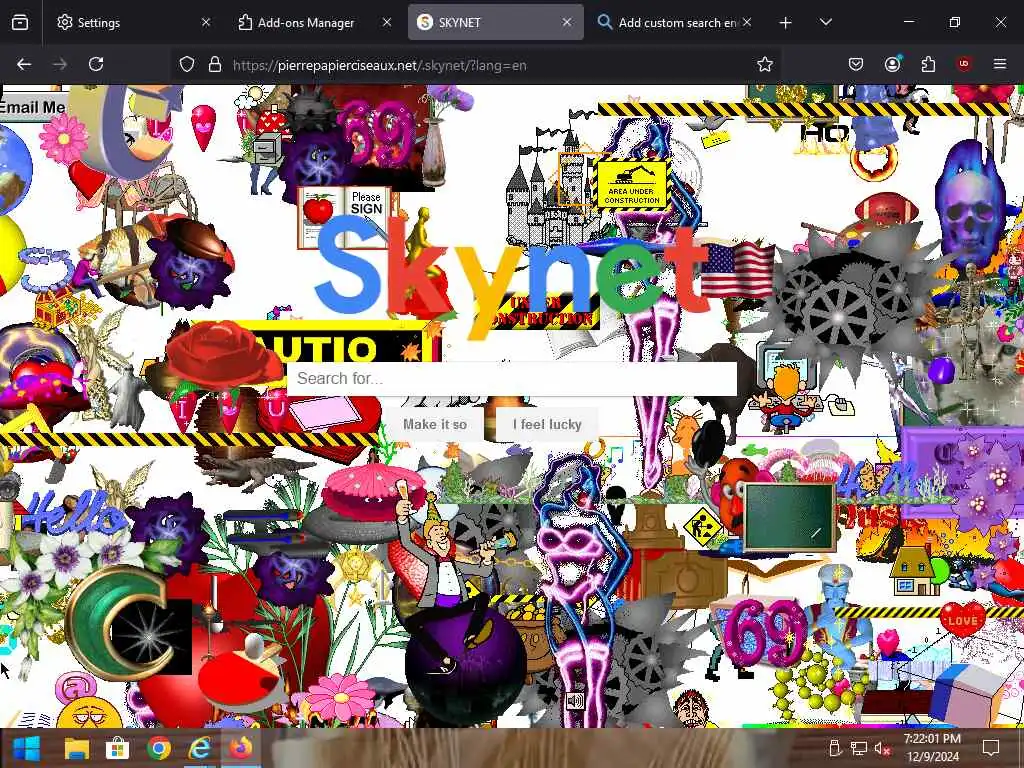
Task: Close the Settings tab
Action: tap(206, 23)
